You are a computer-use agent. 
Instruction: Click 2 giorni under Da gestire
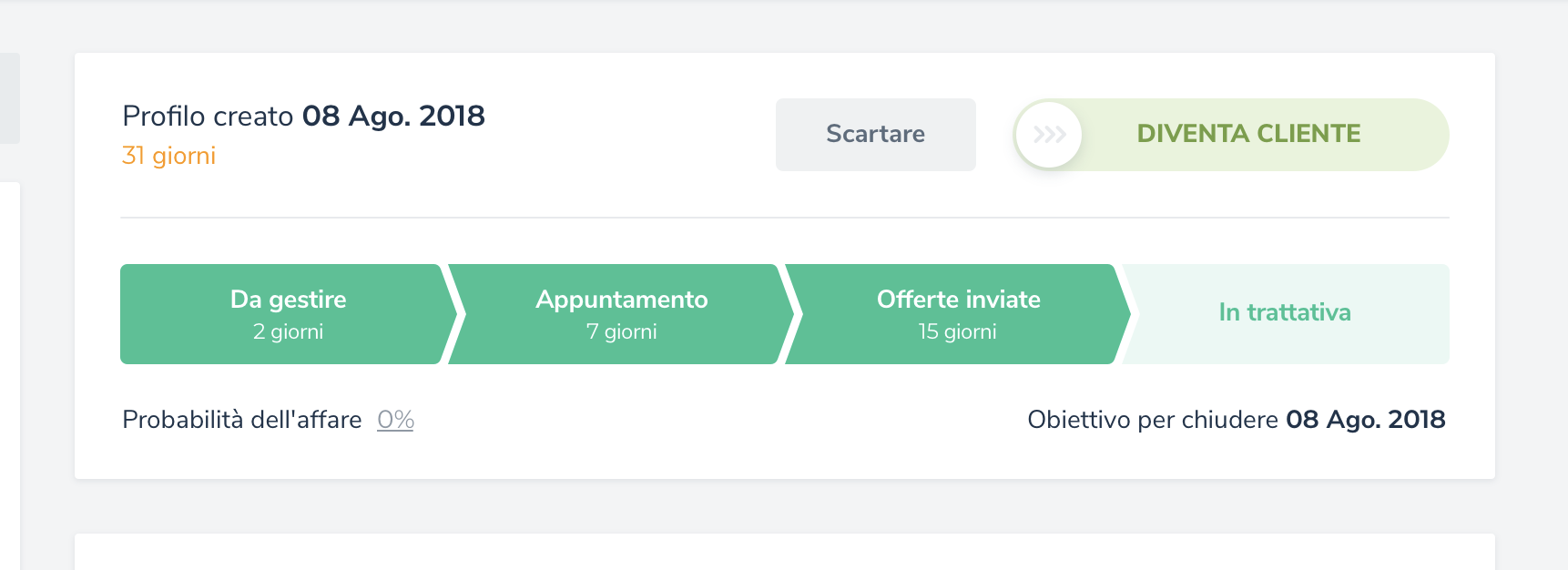point(288,332)
